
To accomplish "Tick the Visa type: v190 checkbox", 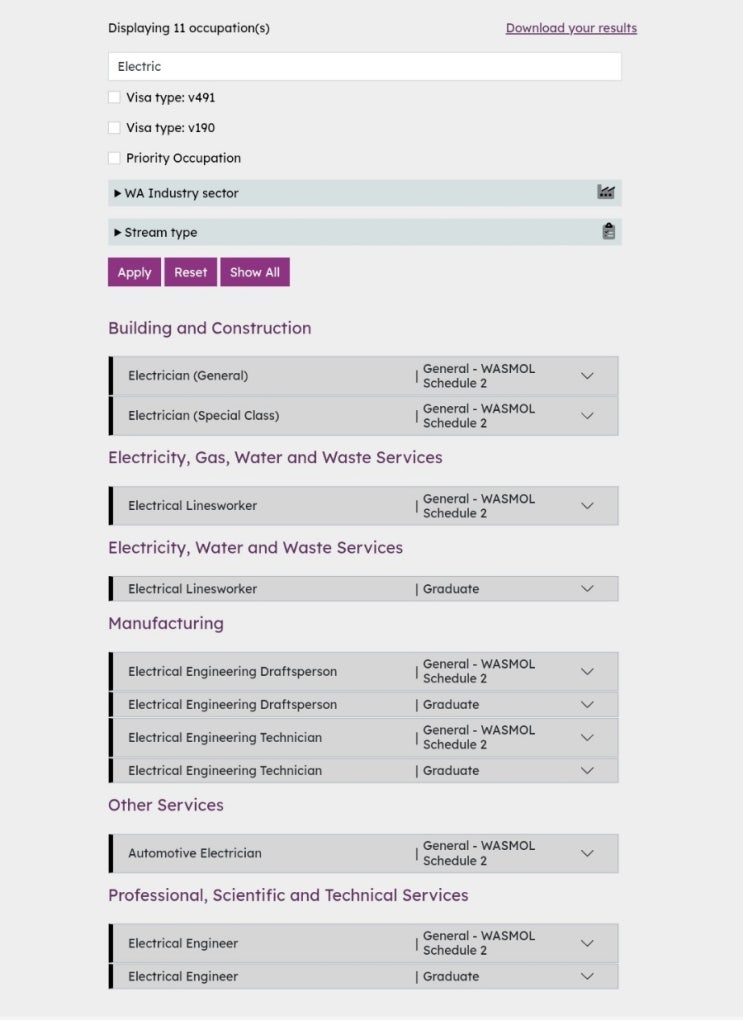I will click(115, 128).
